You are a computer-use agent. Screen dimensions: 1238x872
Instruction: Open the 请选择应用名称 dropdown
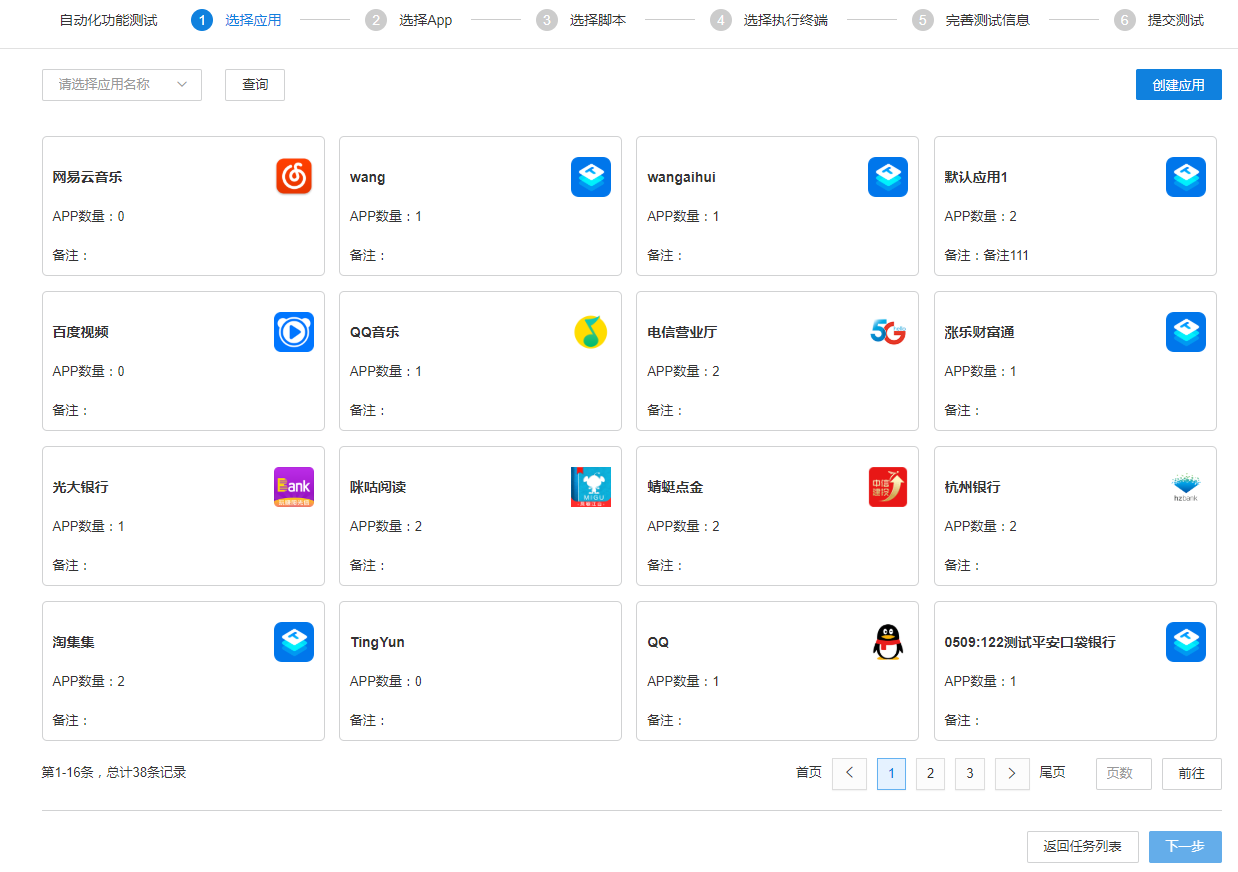pyautogui.click(x=122, y=85)
